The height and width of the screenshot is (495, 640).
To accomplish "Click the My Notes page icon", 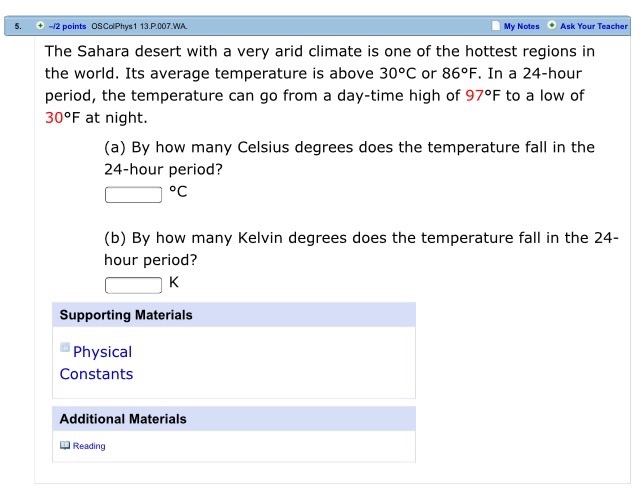I will click(x=496, y=26).
